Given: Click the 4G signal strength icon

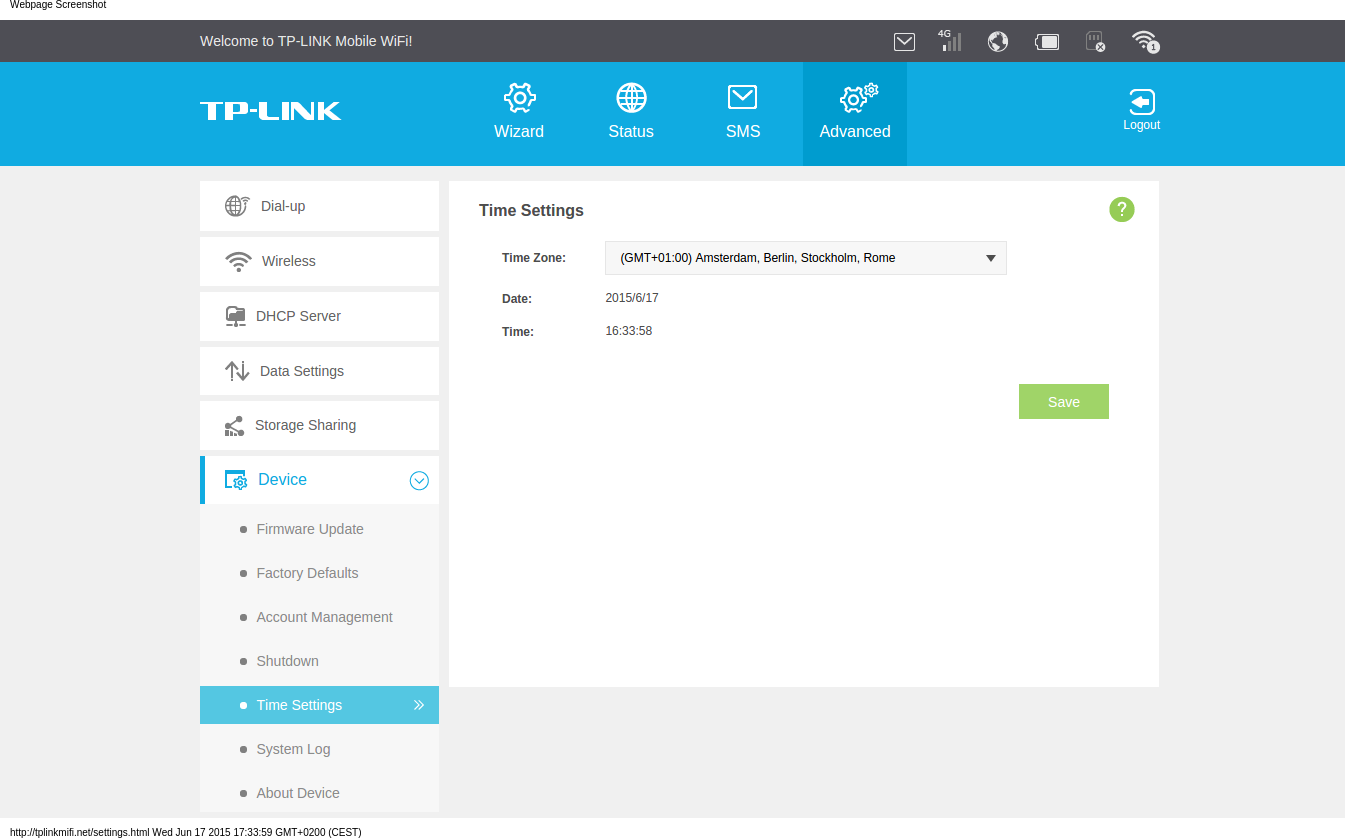Looking at the screenshot, I should tap(950, 41).
